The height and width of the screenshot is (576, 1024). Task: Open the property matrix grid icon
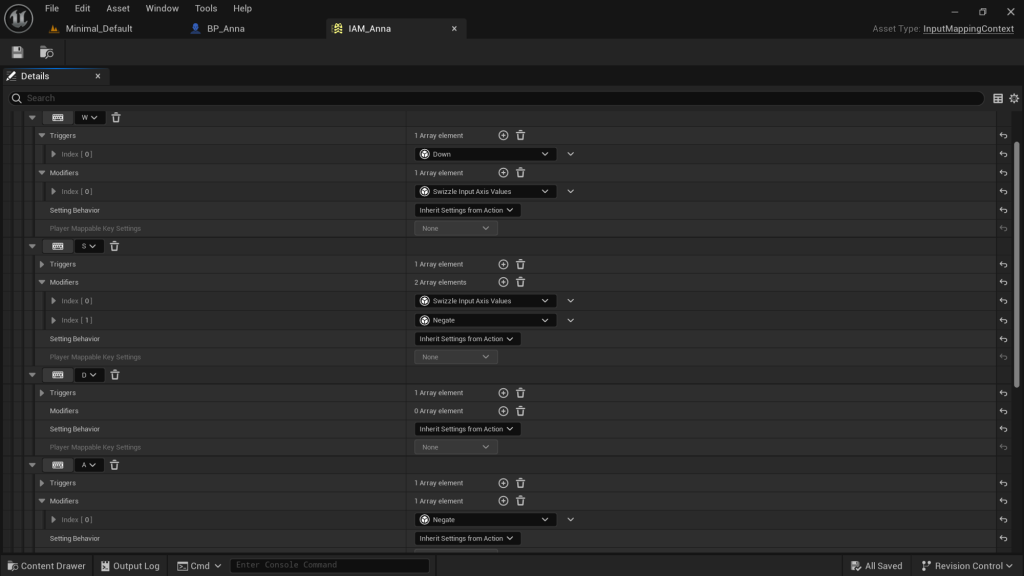pyautogui.click(x=998, y=98)
